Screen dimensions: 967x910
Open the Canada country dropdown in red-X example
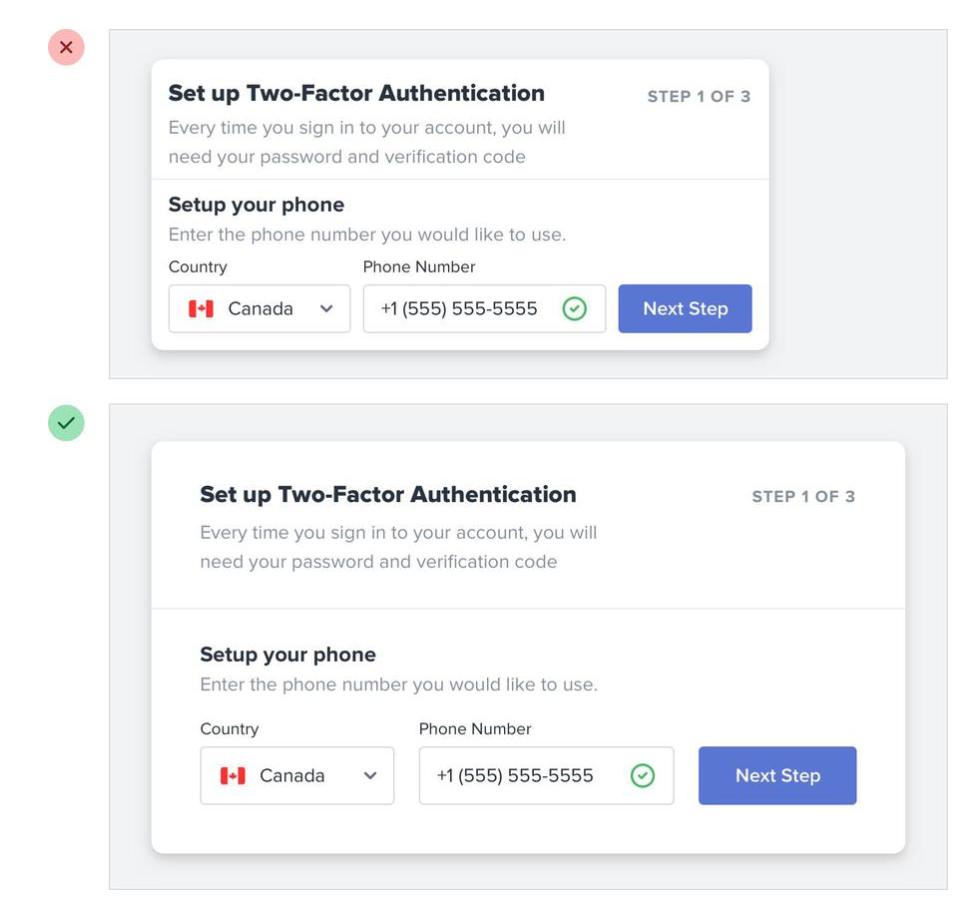point(259,309)
